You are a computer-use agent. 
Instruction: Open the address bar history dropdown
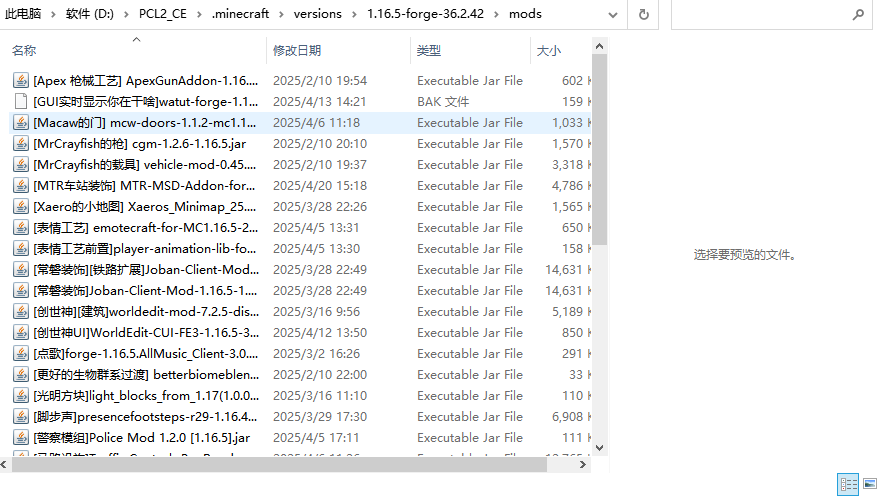point(614,14)
